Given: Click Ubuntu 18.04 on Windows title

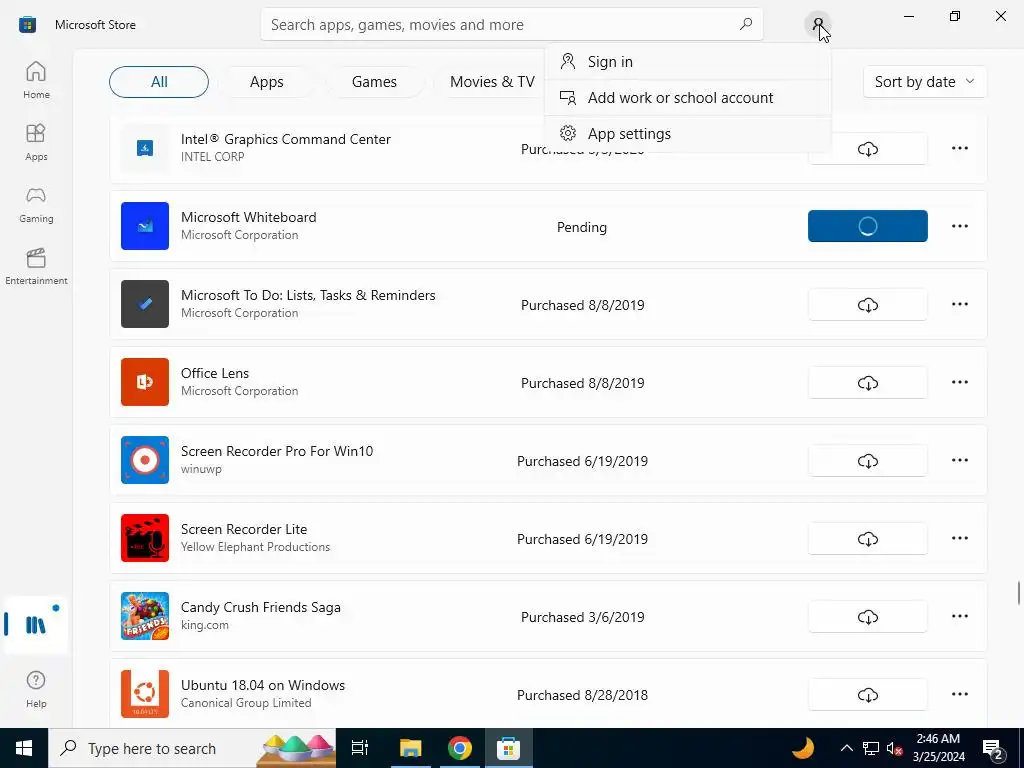Looking at the screenshot, I should coord(263,686).
